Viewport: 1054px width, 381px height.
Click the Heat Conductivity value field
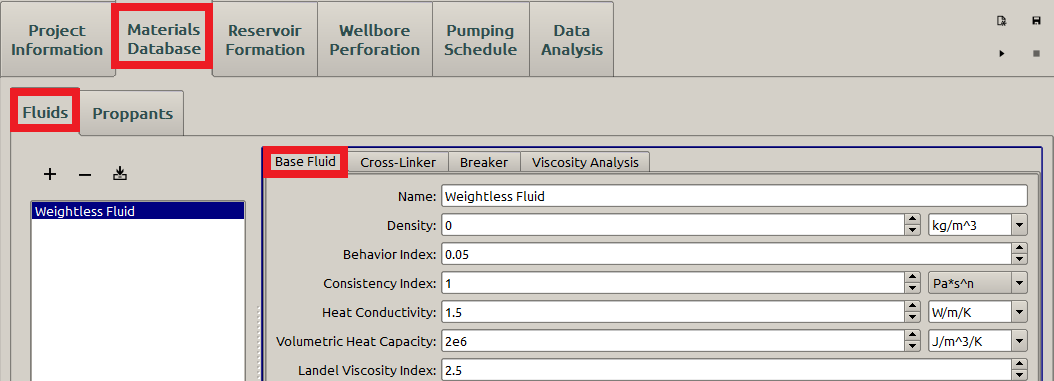pos(674,312)
